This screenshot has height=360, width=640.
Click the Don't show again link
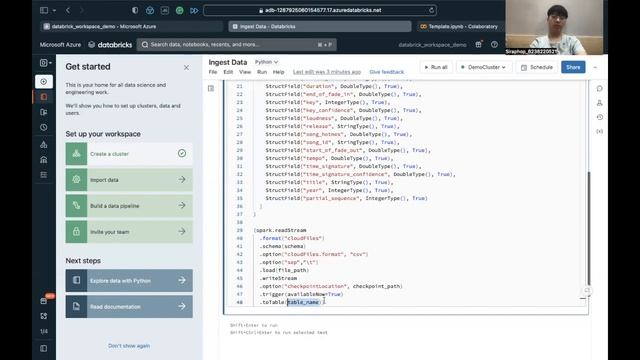[129, 346]
